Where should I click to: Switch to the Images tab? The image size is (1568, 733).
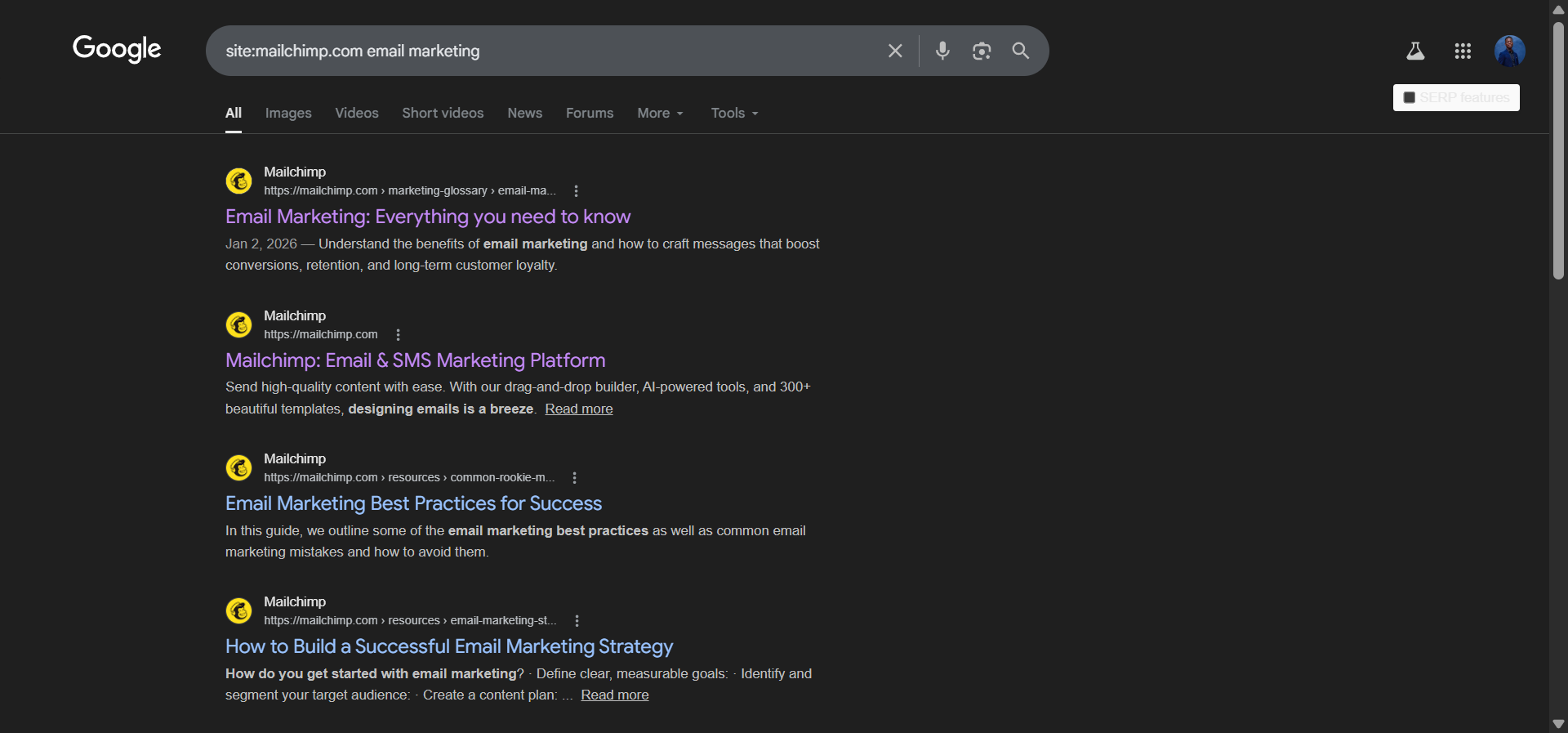coord(288,113)
